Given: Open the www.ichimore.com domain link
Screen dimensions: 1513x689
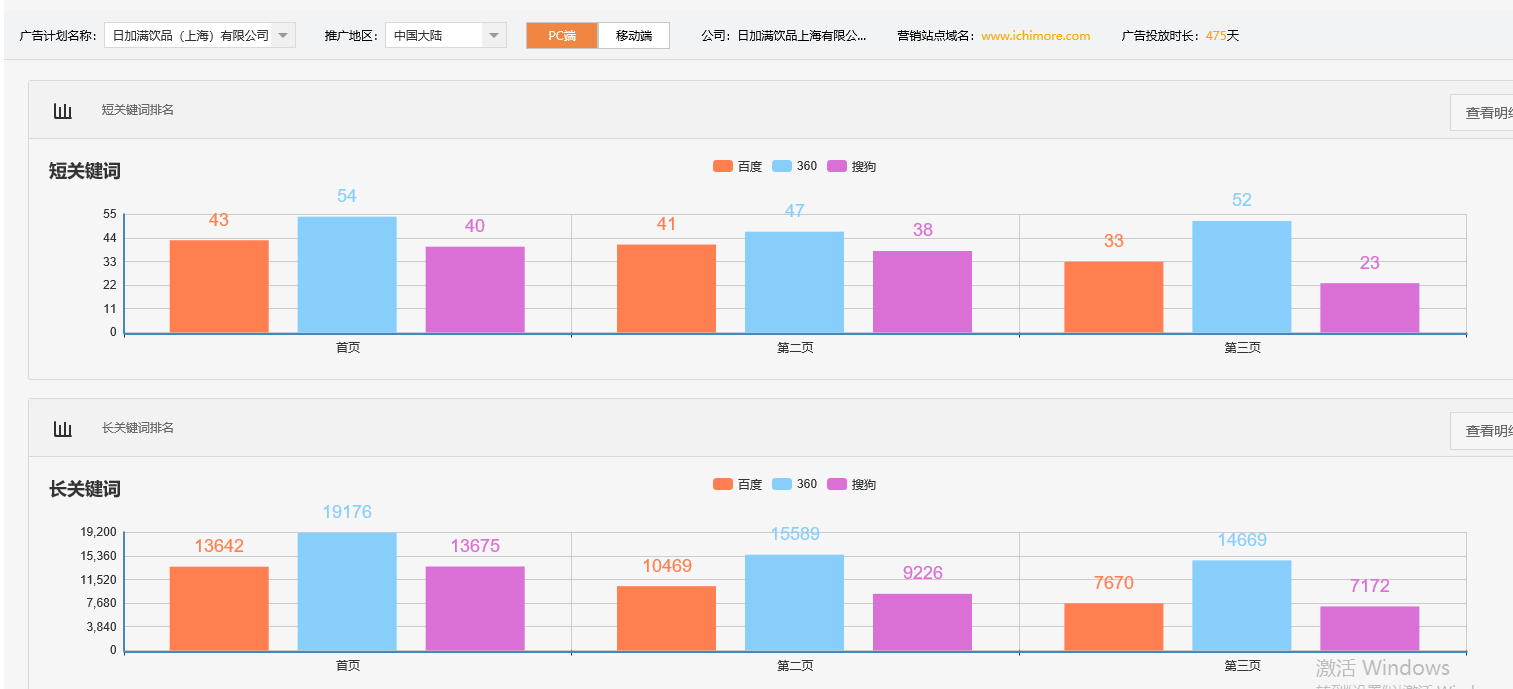Looking at the screenshot, I should pos(1035,36).
